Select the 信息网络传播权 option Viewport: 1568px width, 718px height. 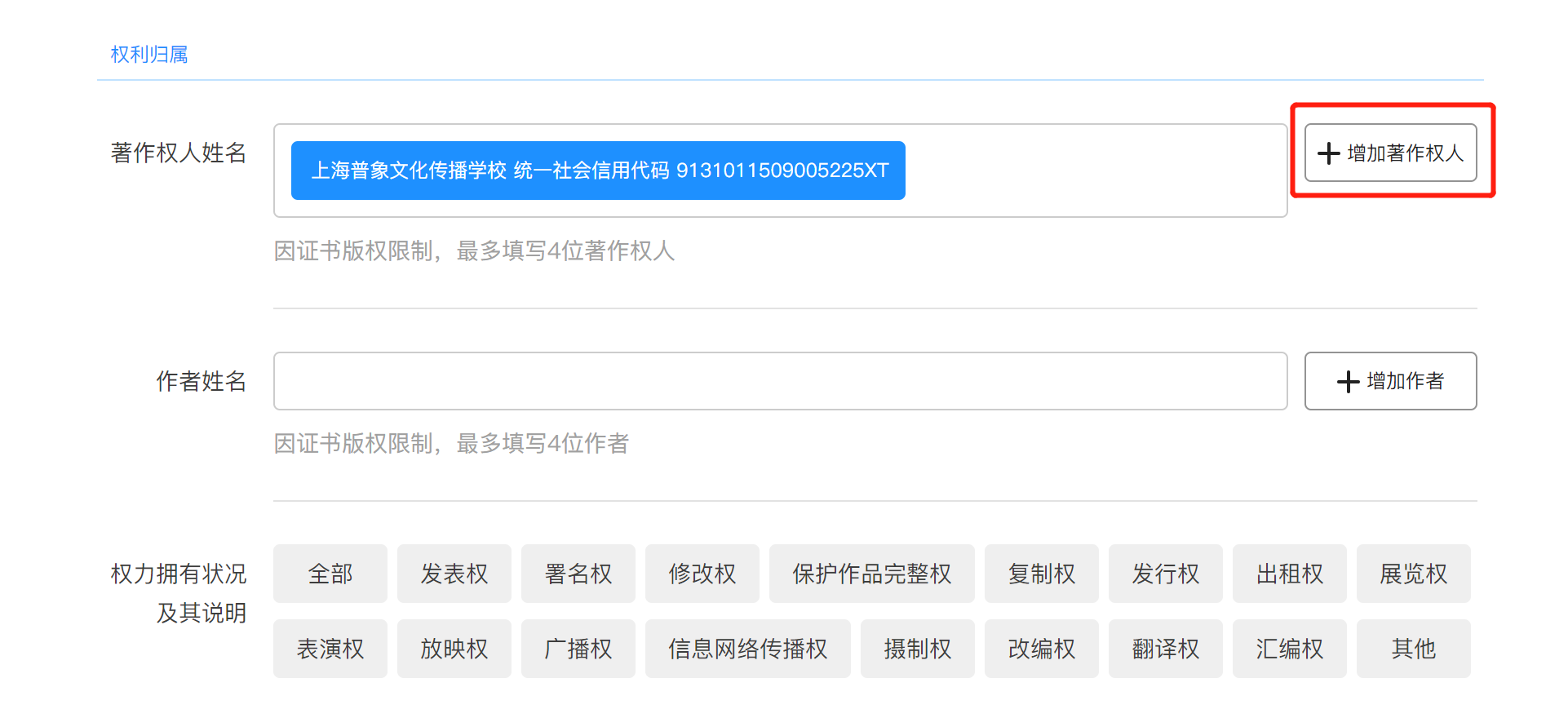[x=747, y=649]
